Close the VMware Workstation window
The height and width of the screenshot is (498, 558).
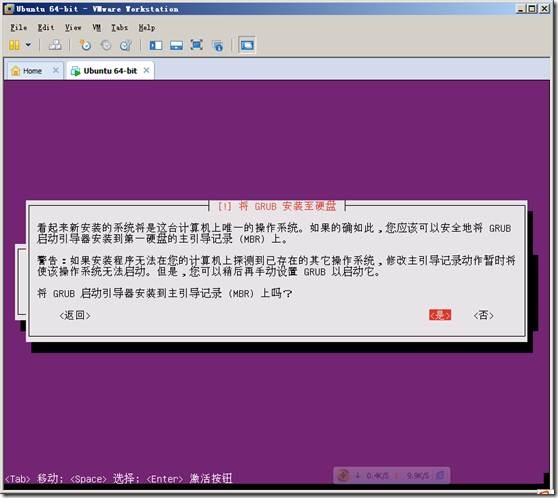pos(544,9)
